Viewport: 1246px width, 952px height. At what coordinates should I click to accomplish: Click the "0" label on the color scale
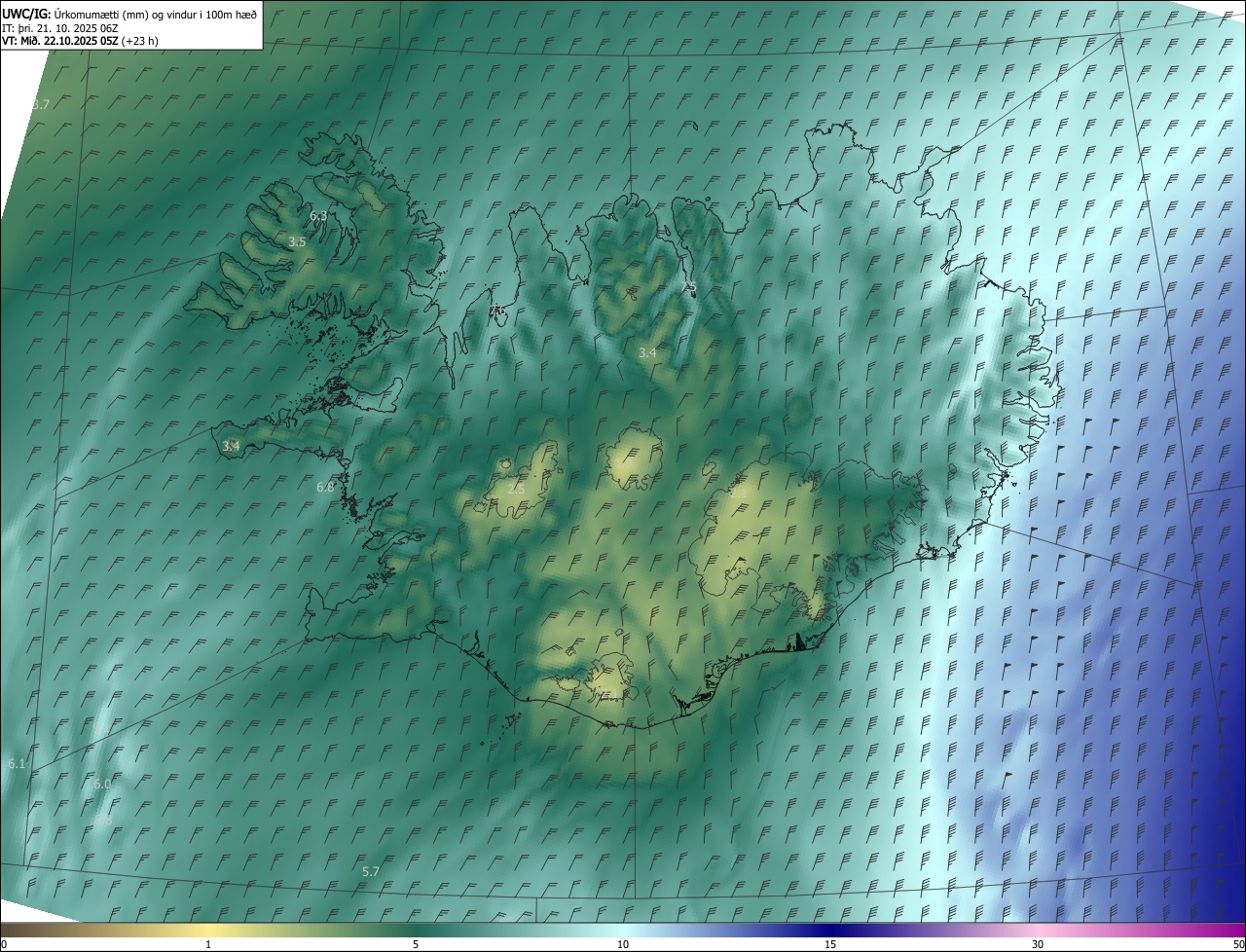pyautogui.click(x=4, y=944)
